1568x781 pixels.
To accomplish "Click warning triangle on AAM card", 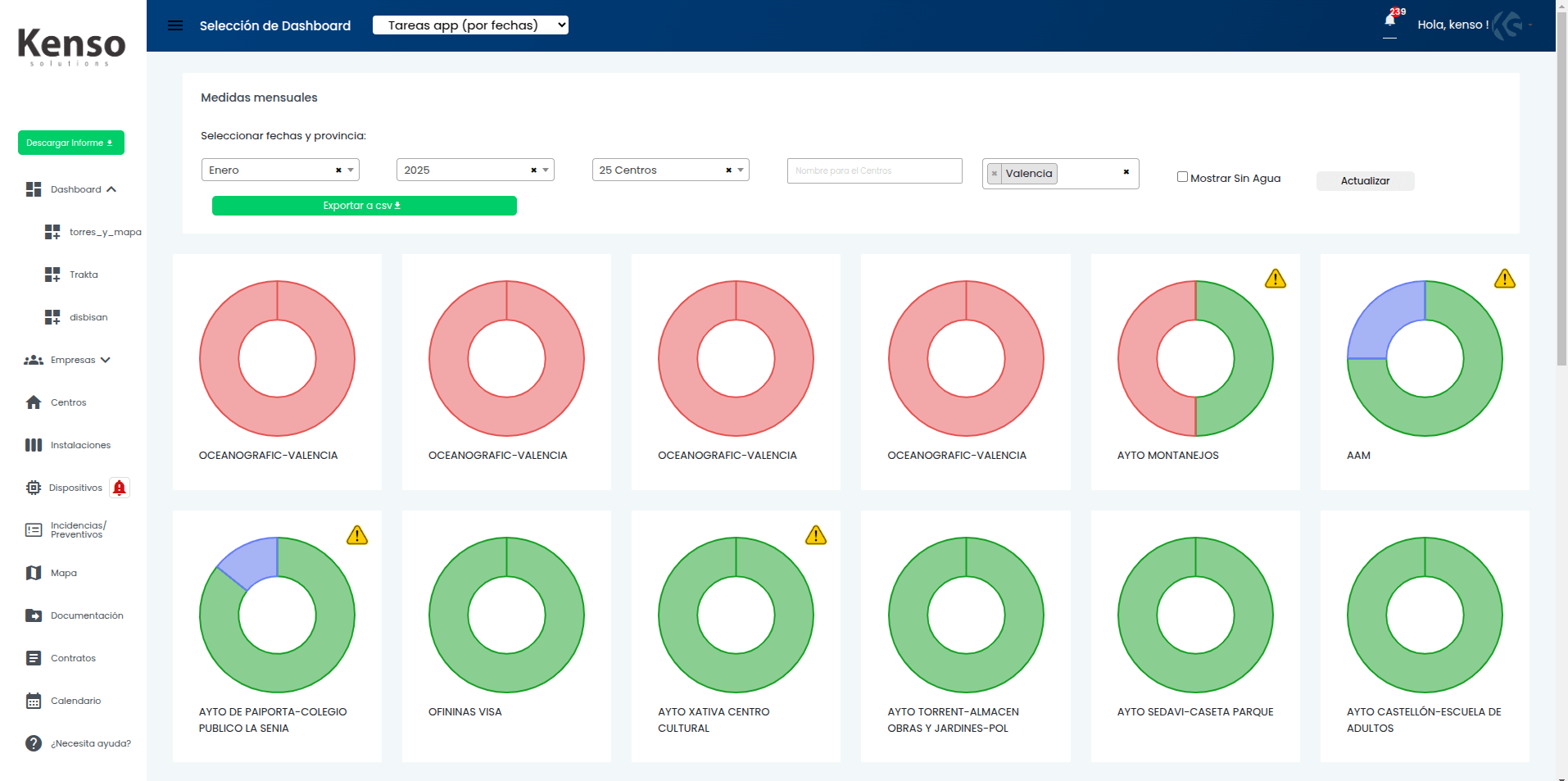I will click(1505, 279).
